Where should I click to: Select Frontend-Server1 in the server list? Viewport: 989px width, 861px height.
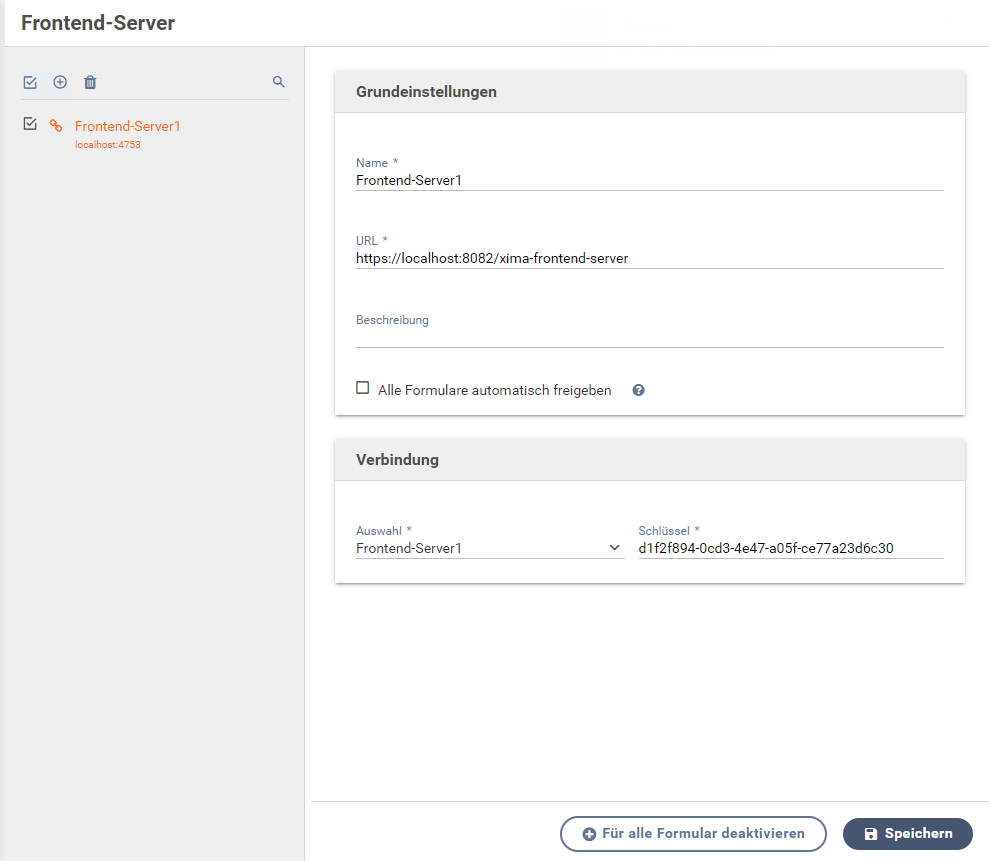[127, 126]
